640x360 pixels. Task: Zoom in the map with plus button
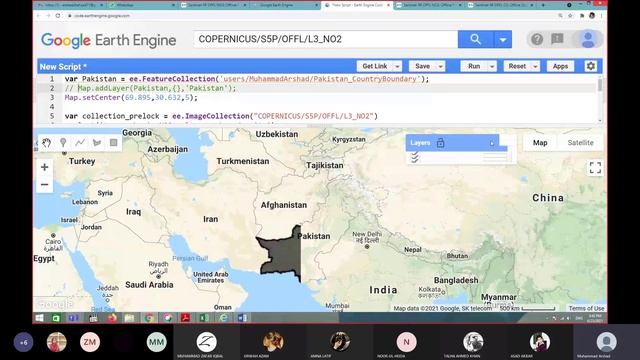[x=44, y=167]
